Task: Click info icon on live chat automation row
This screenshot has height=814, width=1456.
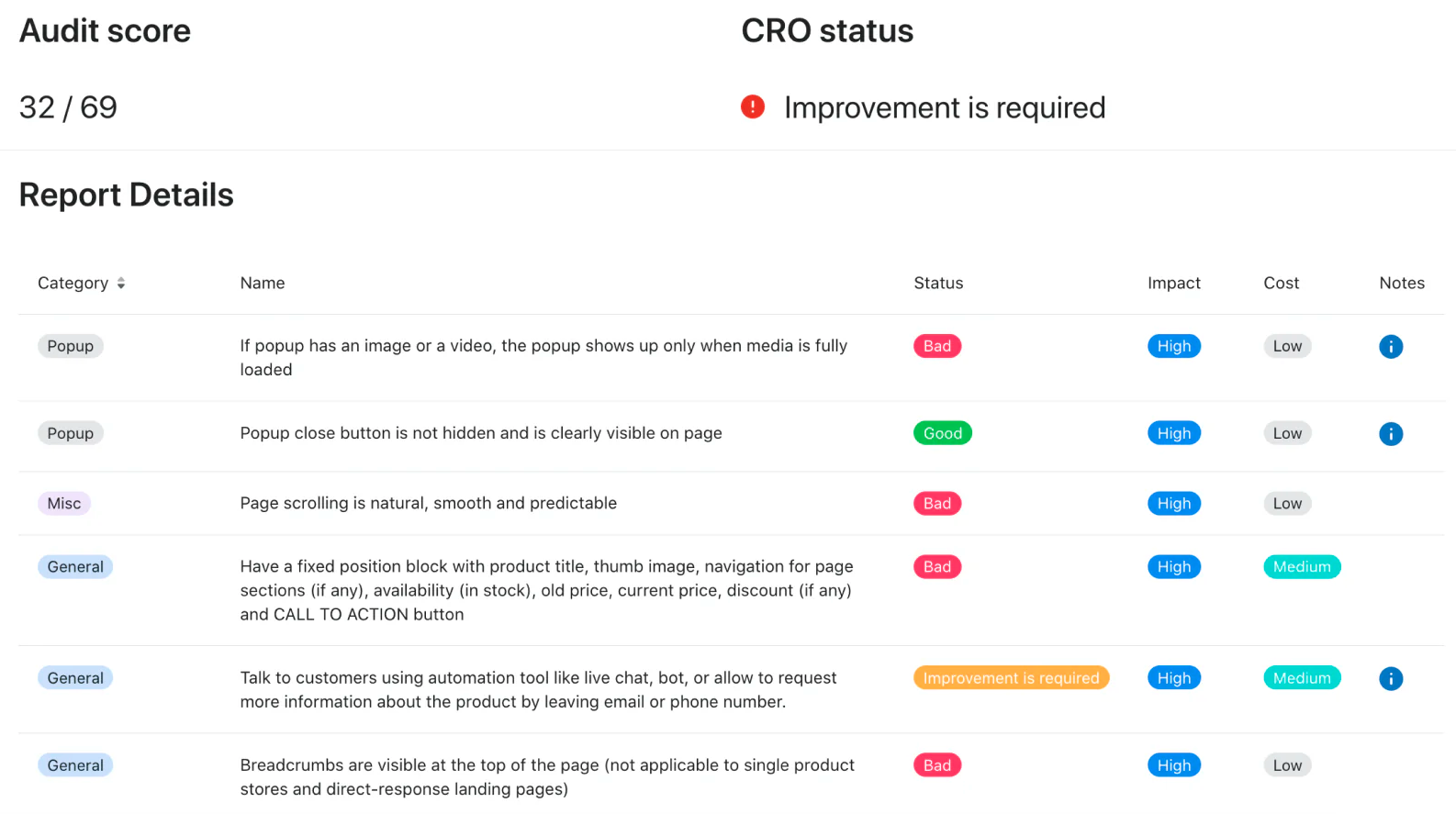Action: [1390, 679]
